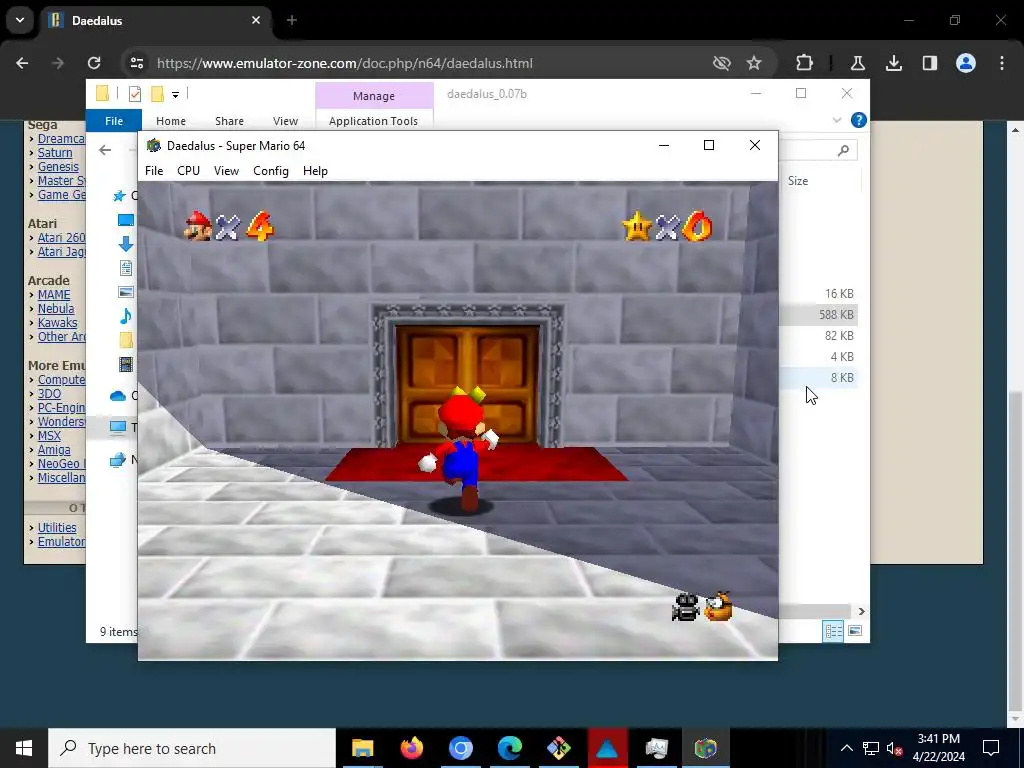The width and height of the screenshot is (1024, 768).
Task: Switch Explorer to large icons view
Action: coord(855,631)
